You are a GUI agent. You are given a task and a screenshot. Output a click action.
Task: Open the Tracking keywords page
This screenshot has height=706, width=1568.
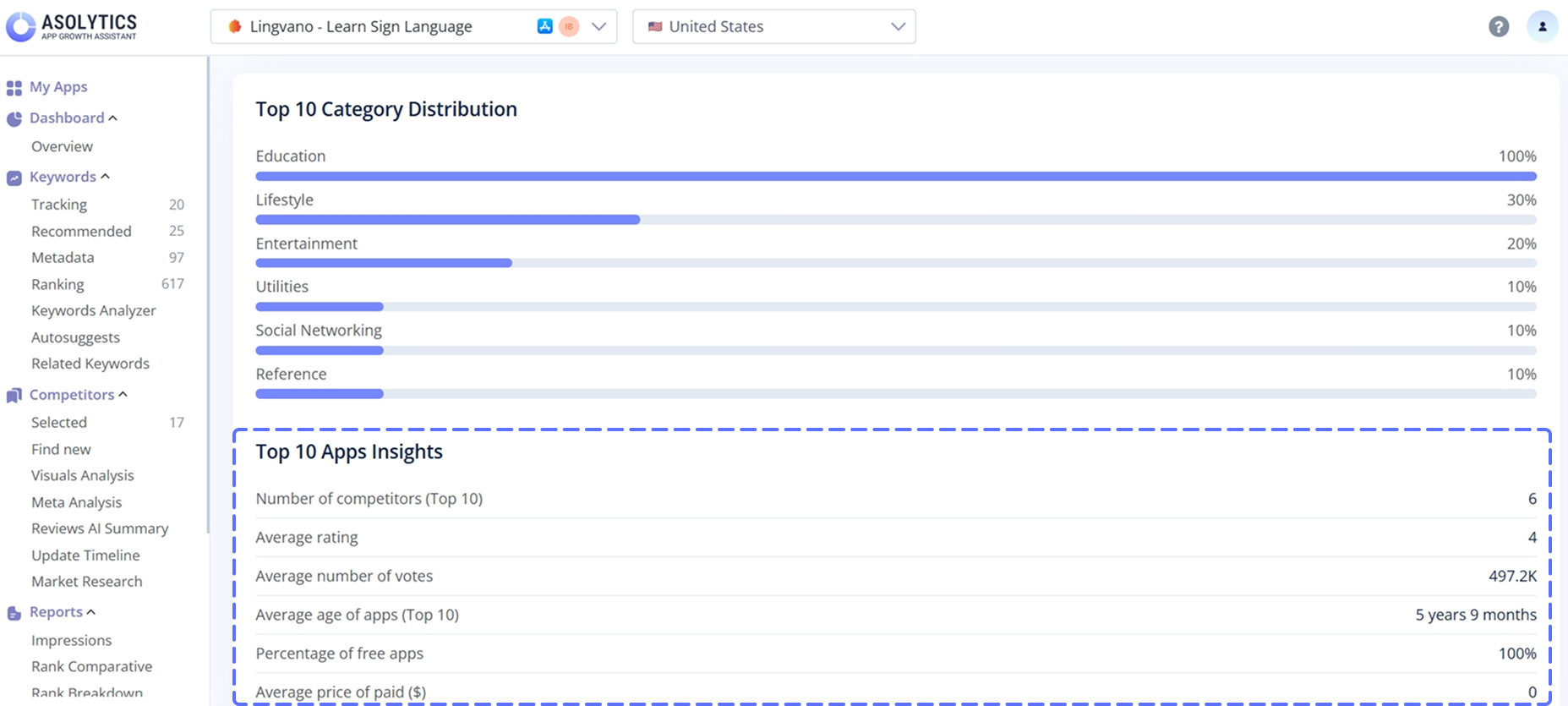coord(59,205)
